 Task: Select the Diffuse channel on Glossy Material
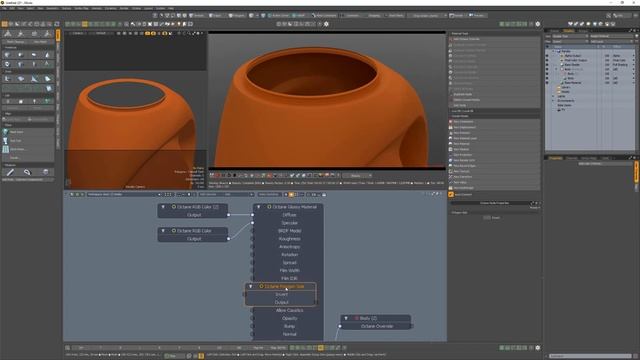[x=289, y=215]
